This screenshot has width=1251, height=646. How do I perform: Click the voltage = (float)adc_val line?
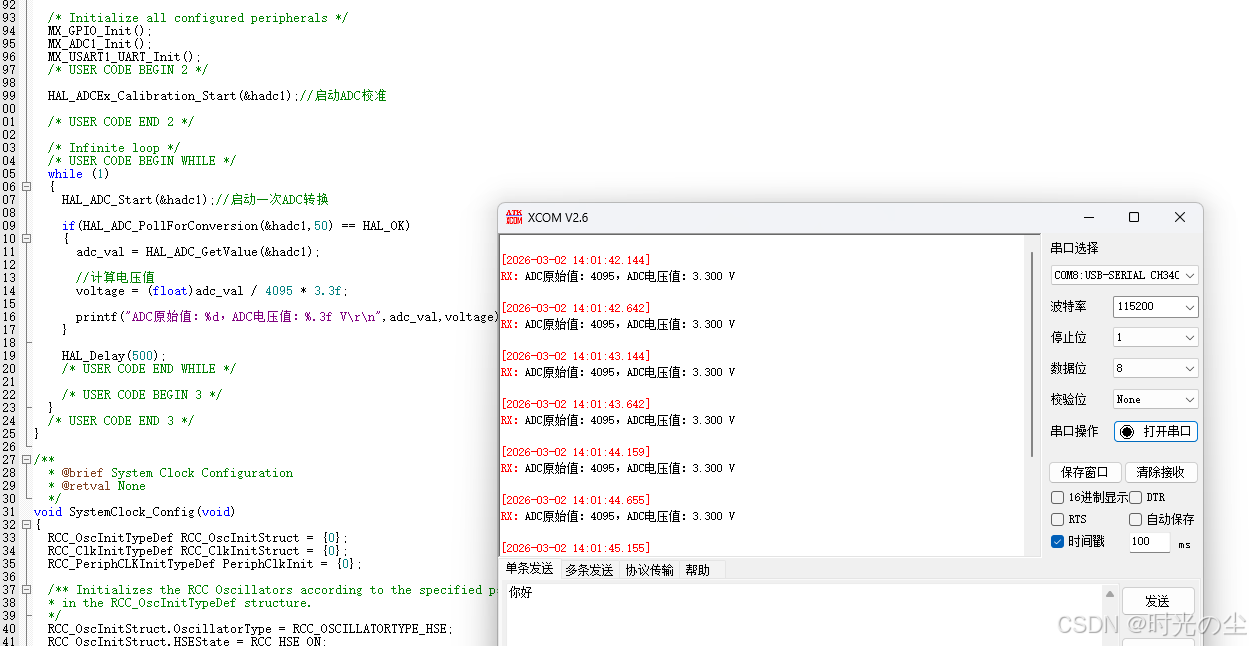(211, 291)
